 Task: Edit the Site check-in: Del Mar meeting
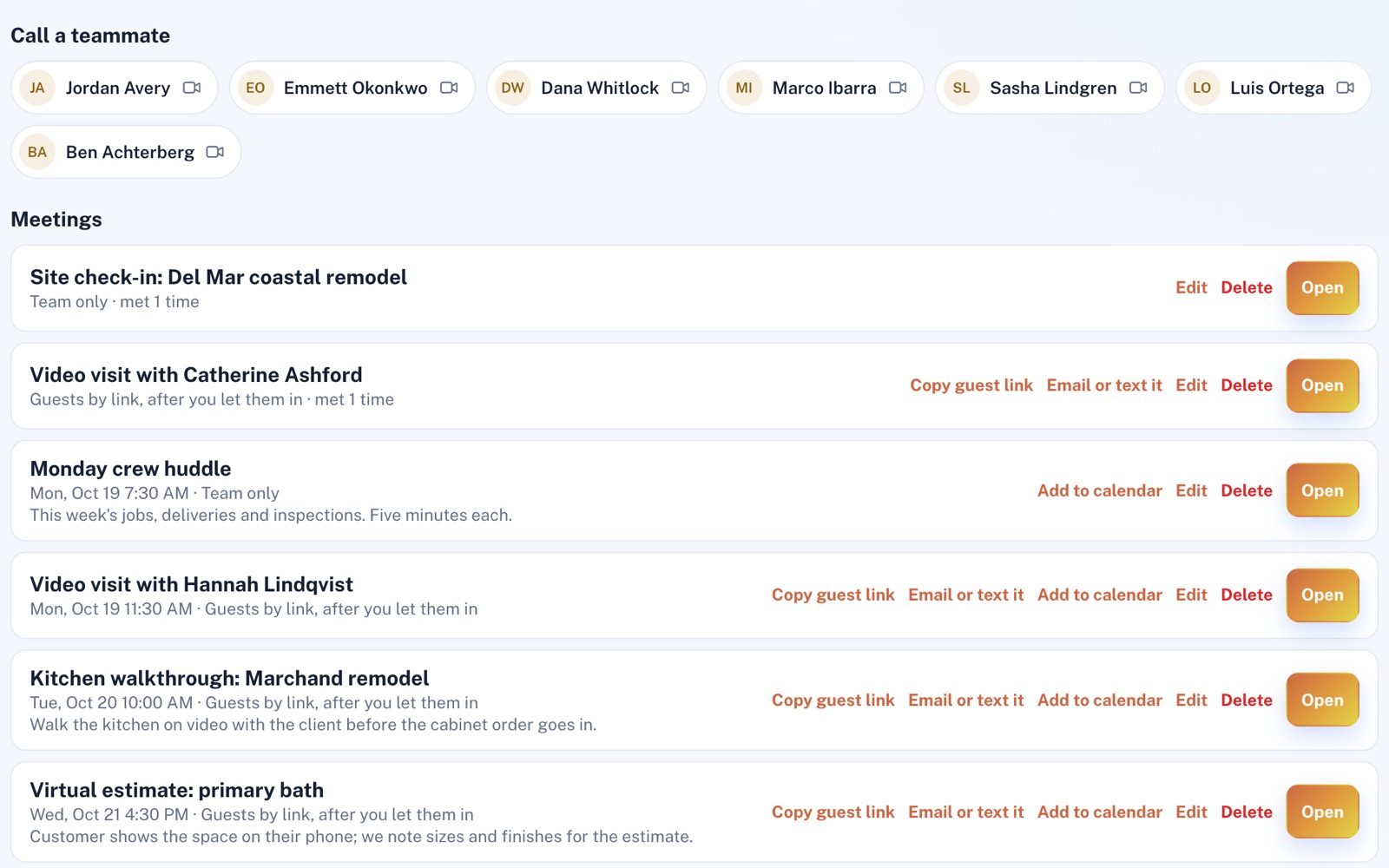point(1191,287)
